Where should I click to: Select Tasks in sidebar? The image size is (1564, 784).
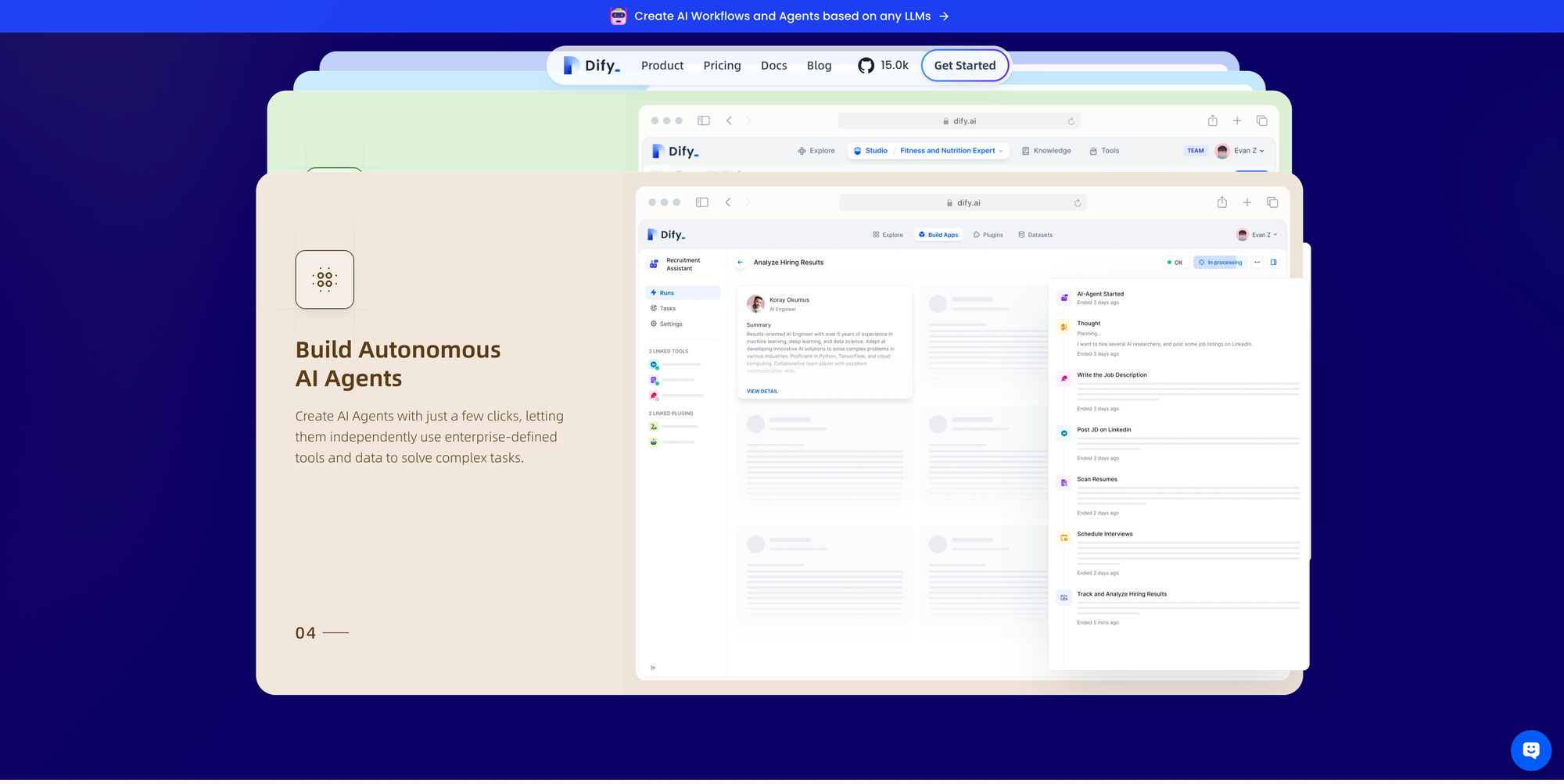tap(683, 310)
